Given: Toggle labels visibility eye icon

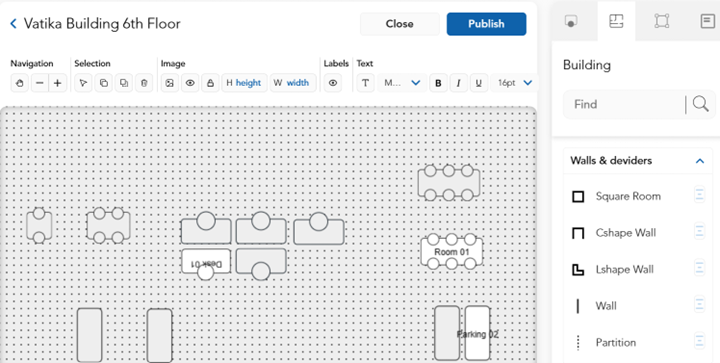Looking at the screenshot, I should pos(333,83).
